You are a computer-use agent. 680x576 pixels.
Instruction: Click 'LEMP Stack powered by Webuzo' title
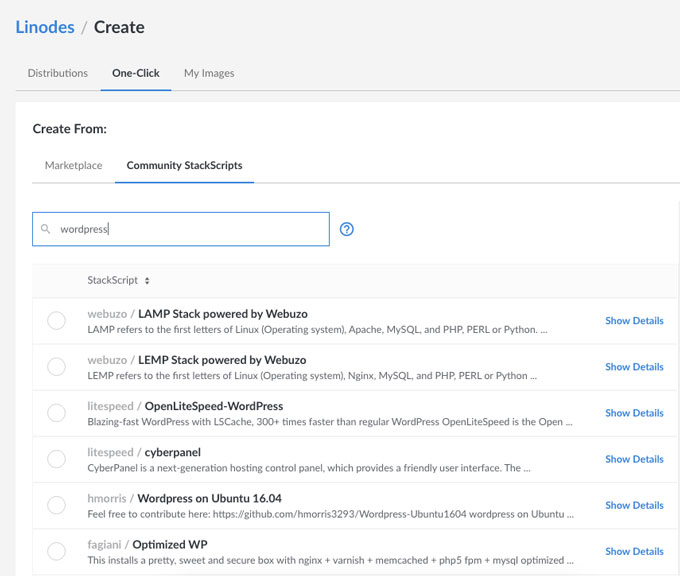222,360
